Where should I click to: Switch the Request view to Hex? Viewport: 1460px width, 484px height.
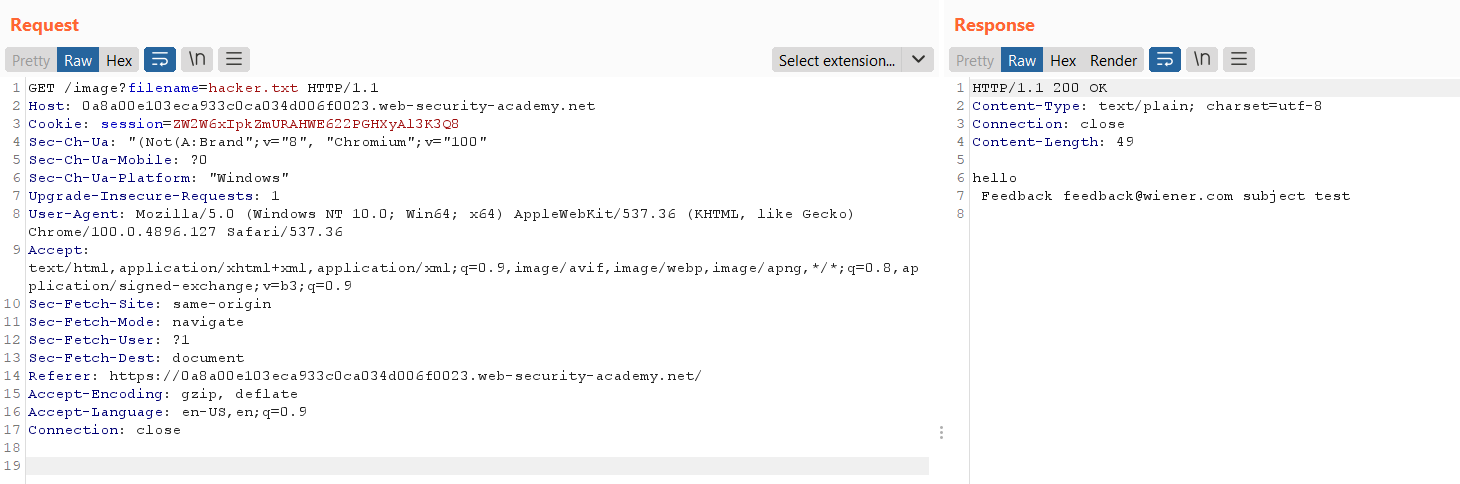tap(119, 60)
